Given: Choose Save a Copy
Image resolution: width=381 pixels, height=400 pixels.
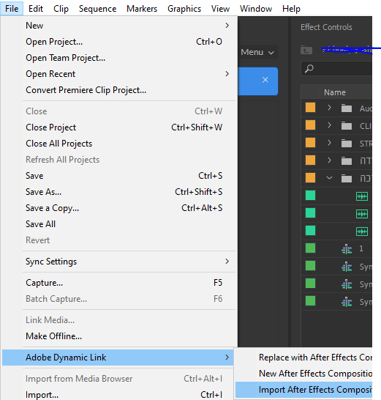Looking at the screenshot, I should click(x=119, y=208).
